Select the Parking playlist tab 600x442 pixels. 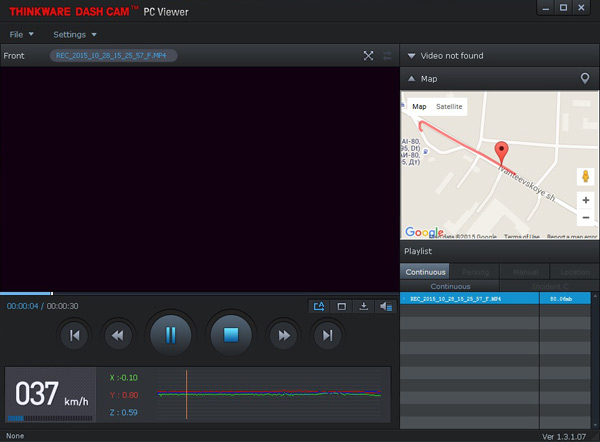(475, 272)
